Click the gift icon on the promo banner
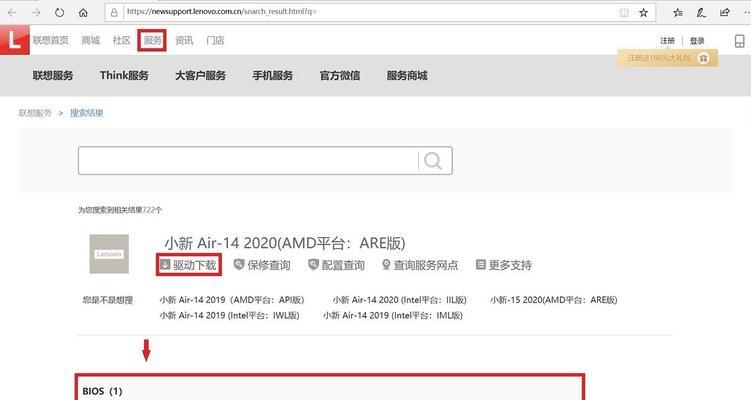This screenshot has width=751, height=400. [703, 58]
